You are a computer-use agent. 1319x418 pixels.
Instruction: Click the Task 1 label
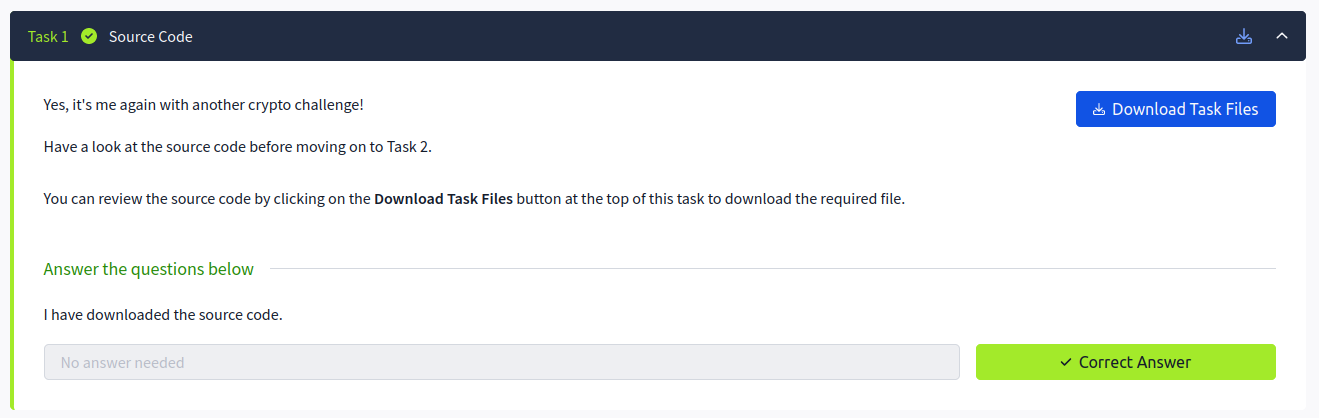[x=48, y=36]
